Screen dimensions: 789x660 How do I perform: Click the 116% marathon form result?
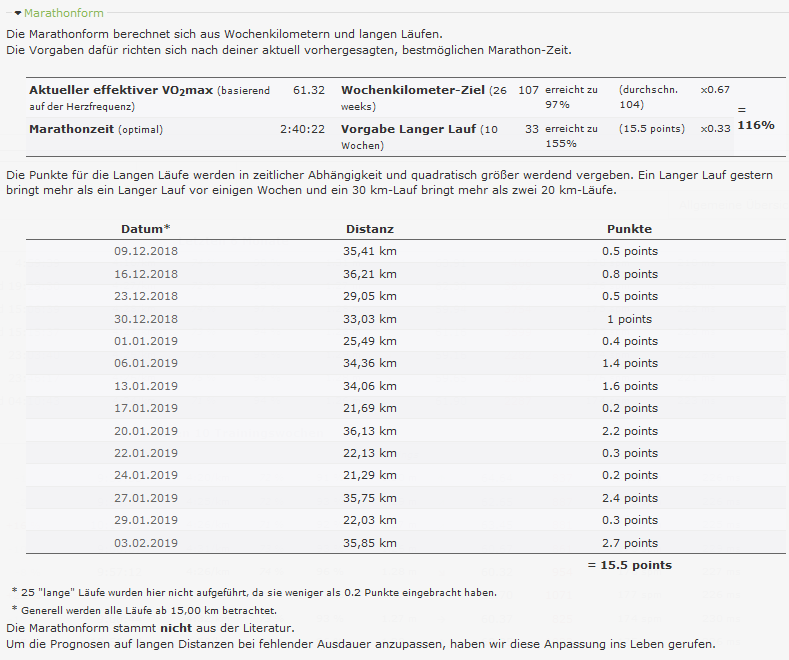coord(755,125)
